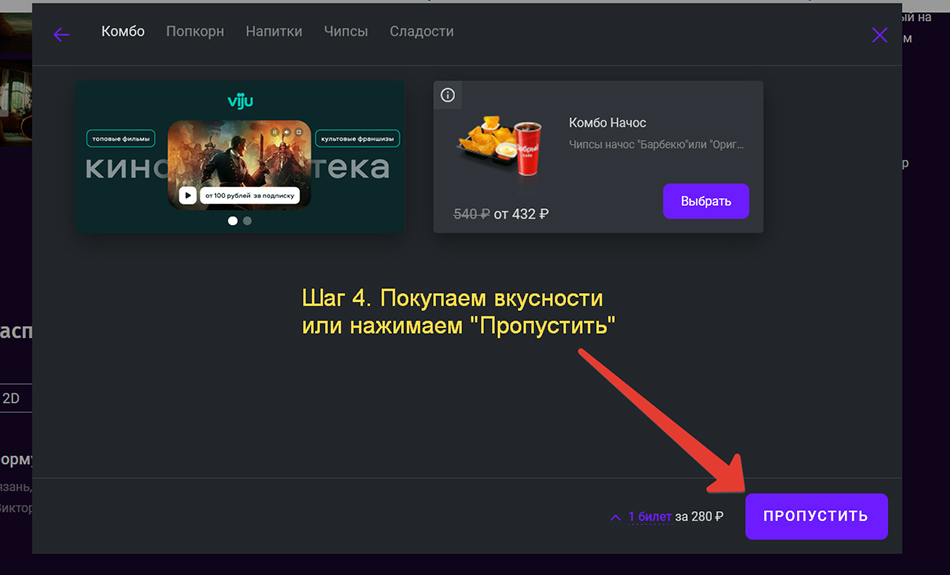Expand order details with the chevron-up arrow
Screen dimensions: 950x575
[x=616, y=517]
